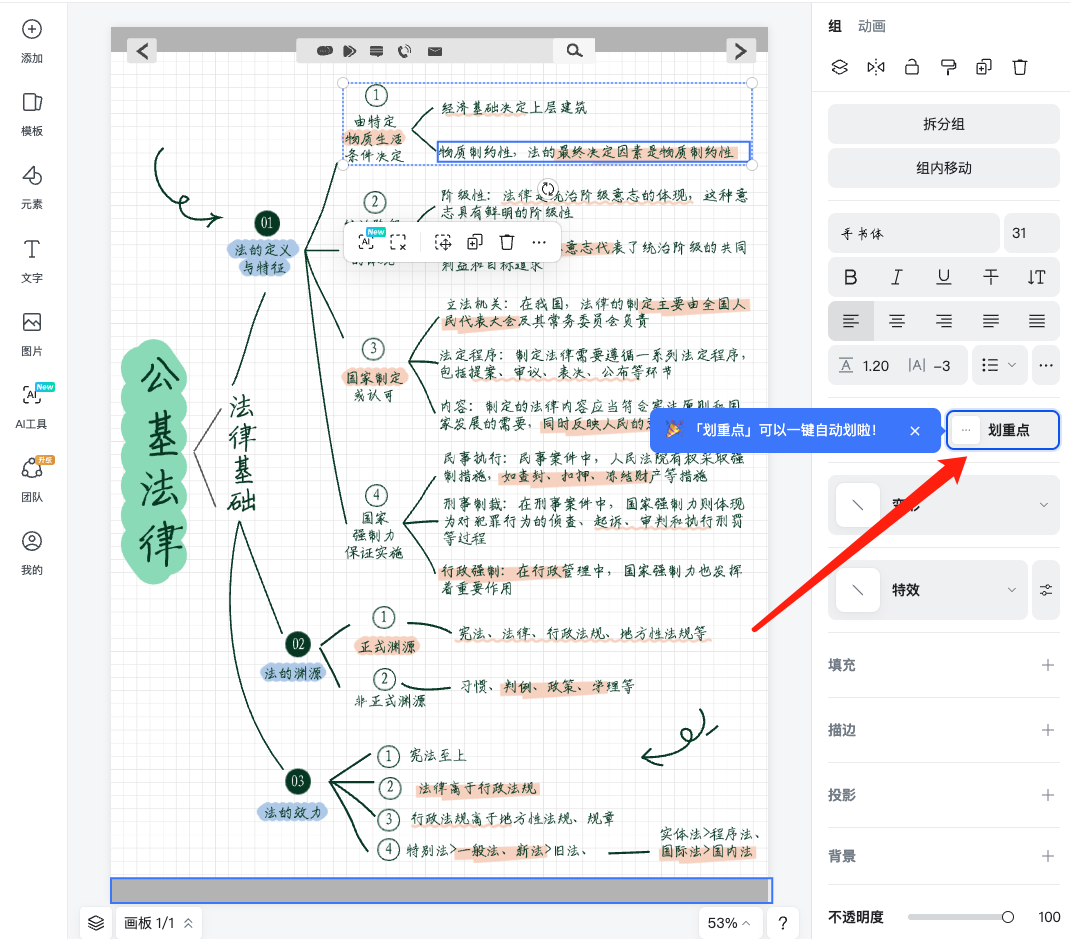Toggle bold formatting
This screenshot has width=1070, height=939.
tap(851, 277)
